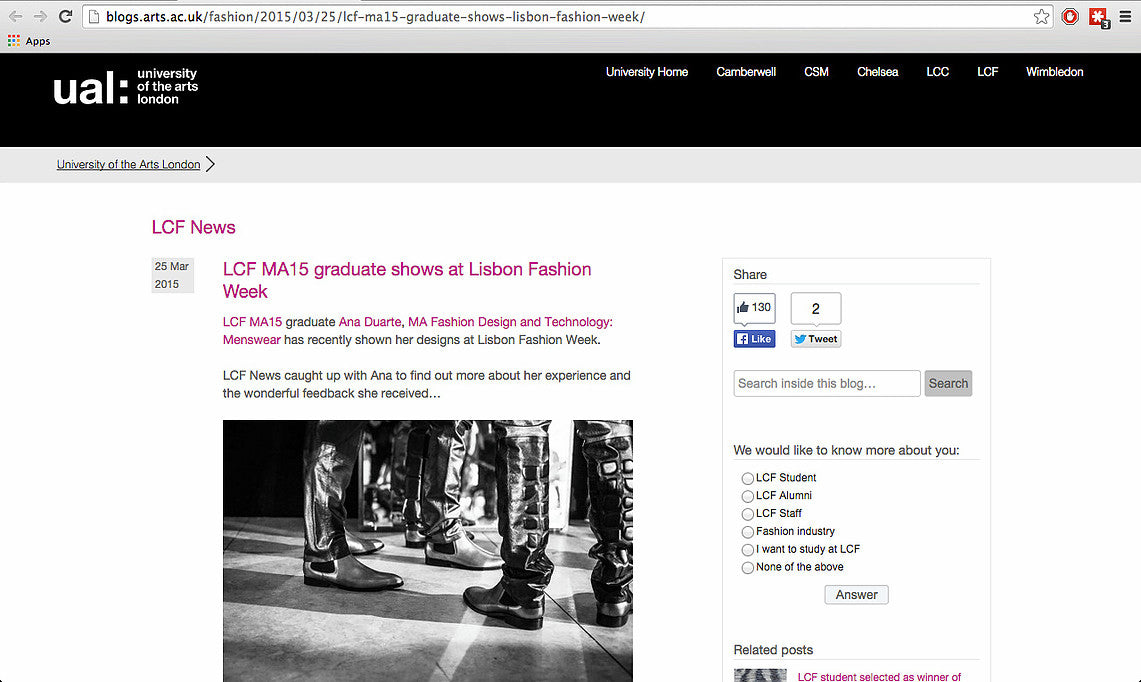This screenshot has width=1141, height=682.
Task: Click the breadcrumb chevron after University of the Arts London
Action: (x=210, y=164)
